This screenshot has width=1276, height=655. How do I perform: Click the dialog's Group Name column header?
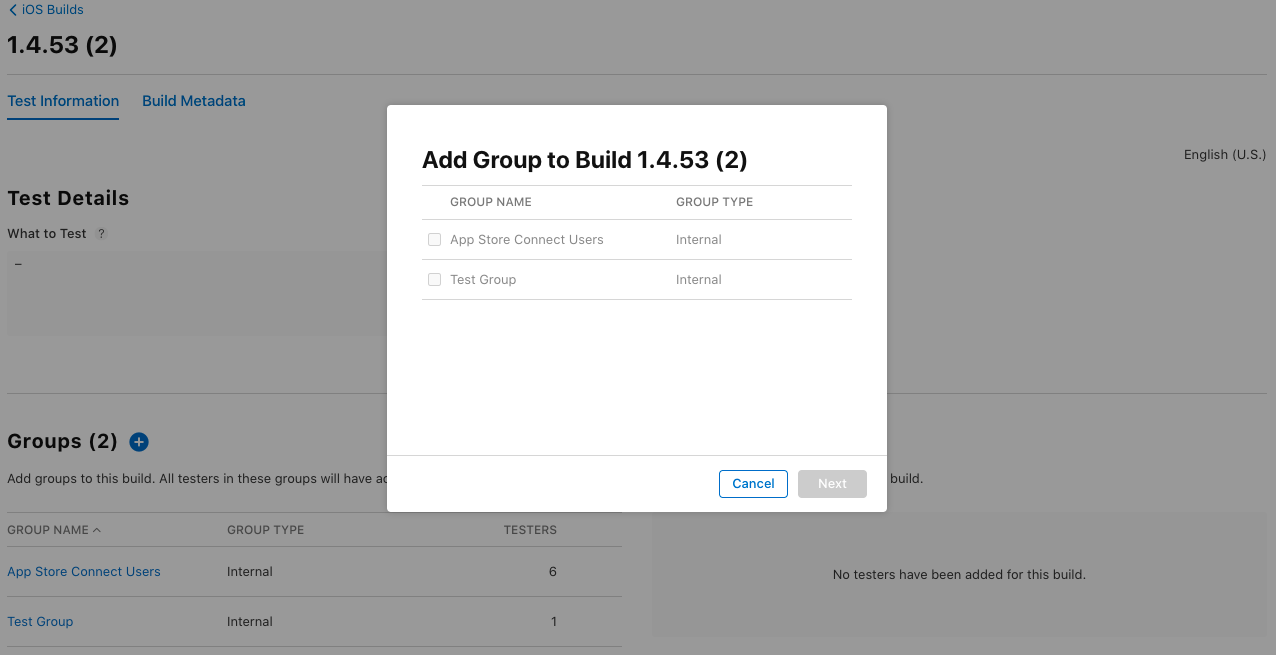click(491, 202)
